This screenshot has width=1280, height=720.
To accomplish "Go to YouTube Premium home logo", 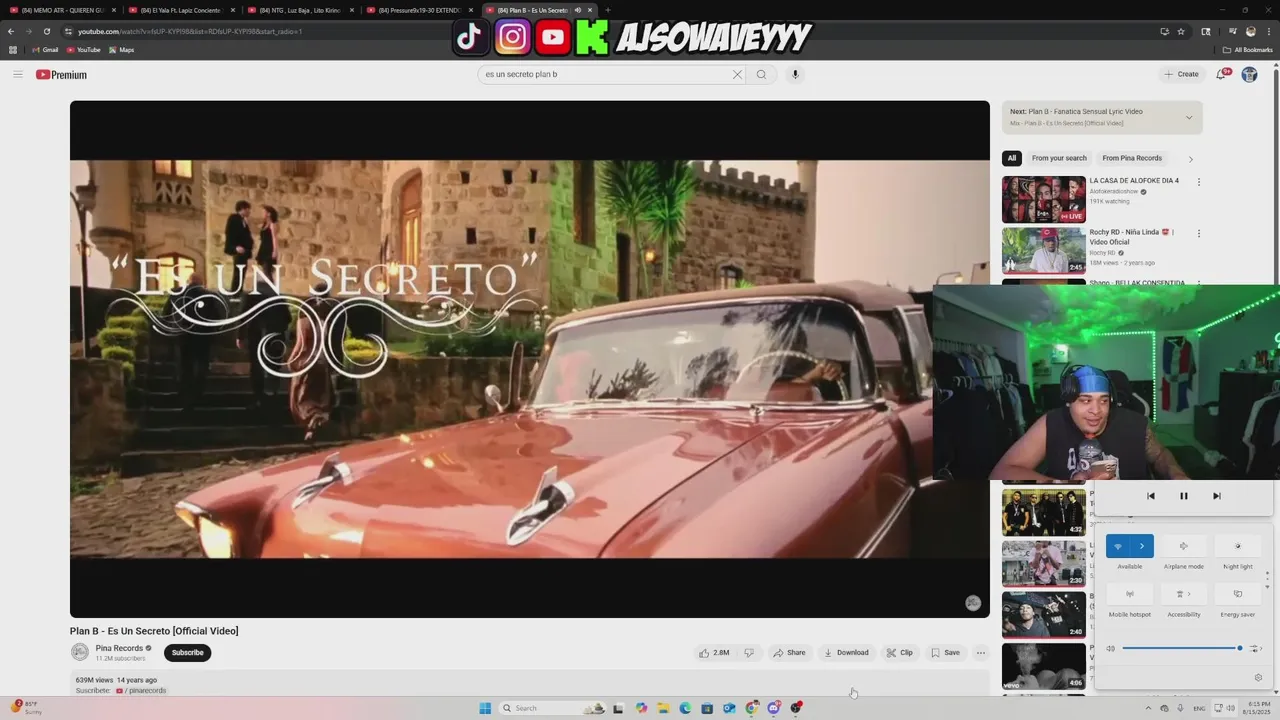I will tap(61, 75).
